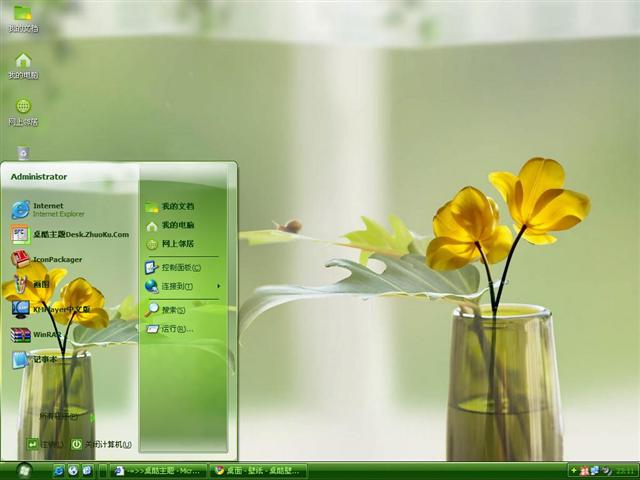This screenshot has height=480, width=640.
Task: Click Internet Explorer Quick Launch icon
Action: click(x=59, y=471)
